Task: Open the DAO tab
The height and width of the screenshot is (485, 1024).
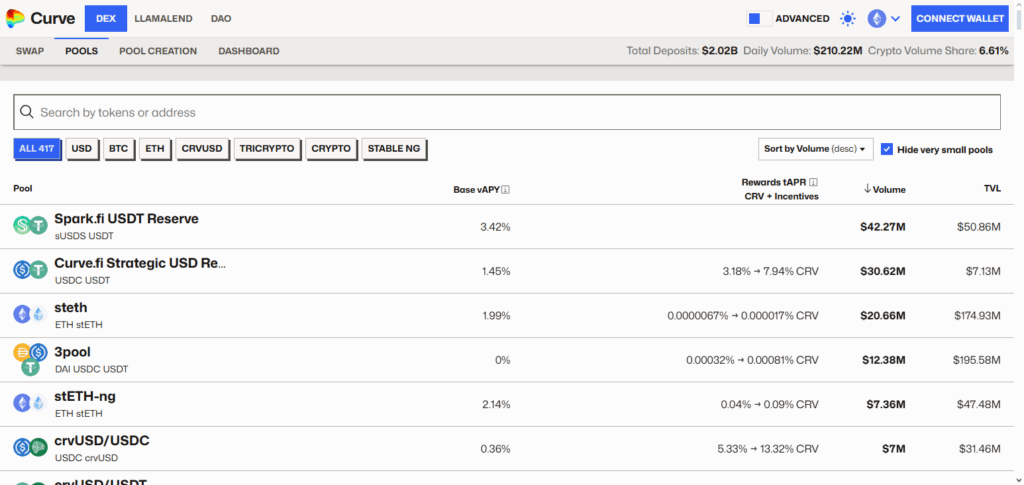Action: click(221, 19)
